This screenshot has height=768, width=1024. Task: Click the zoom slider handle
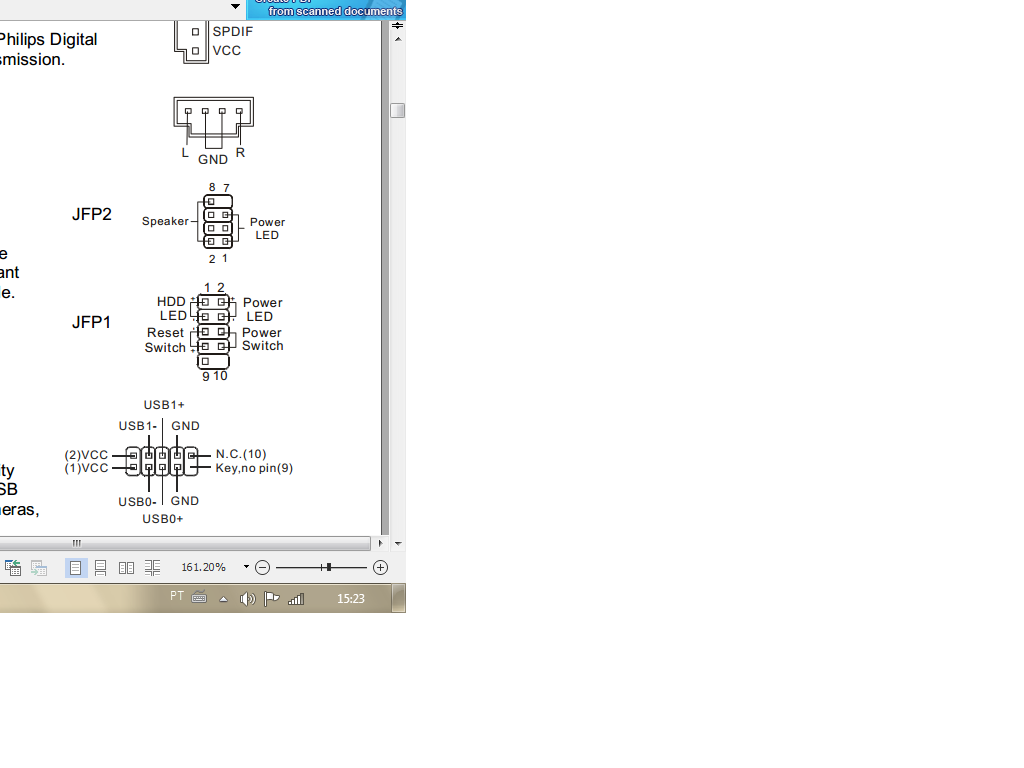(x=328, y=568)
